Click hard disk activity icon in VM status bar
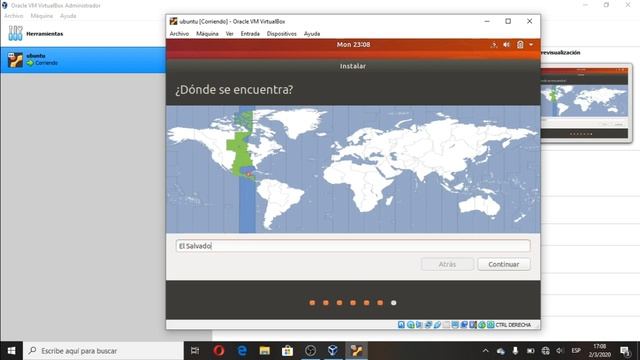 [401, 324]
